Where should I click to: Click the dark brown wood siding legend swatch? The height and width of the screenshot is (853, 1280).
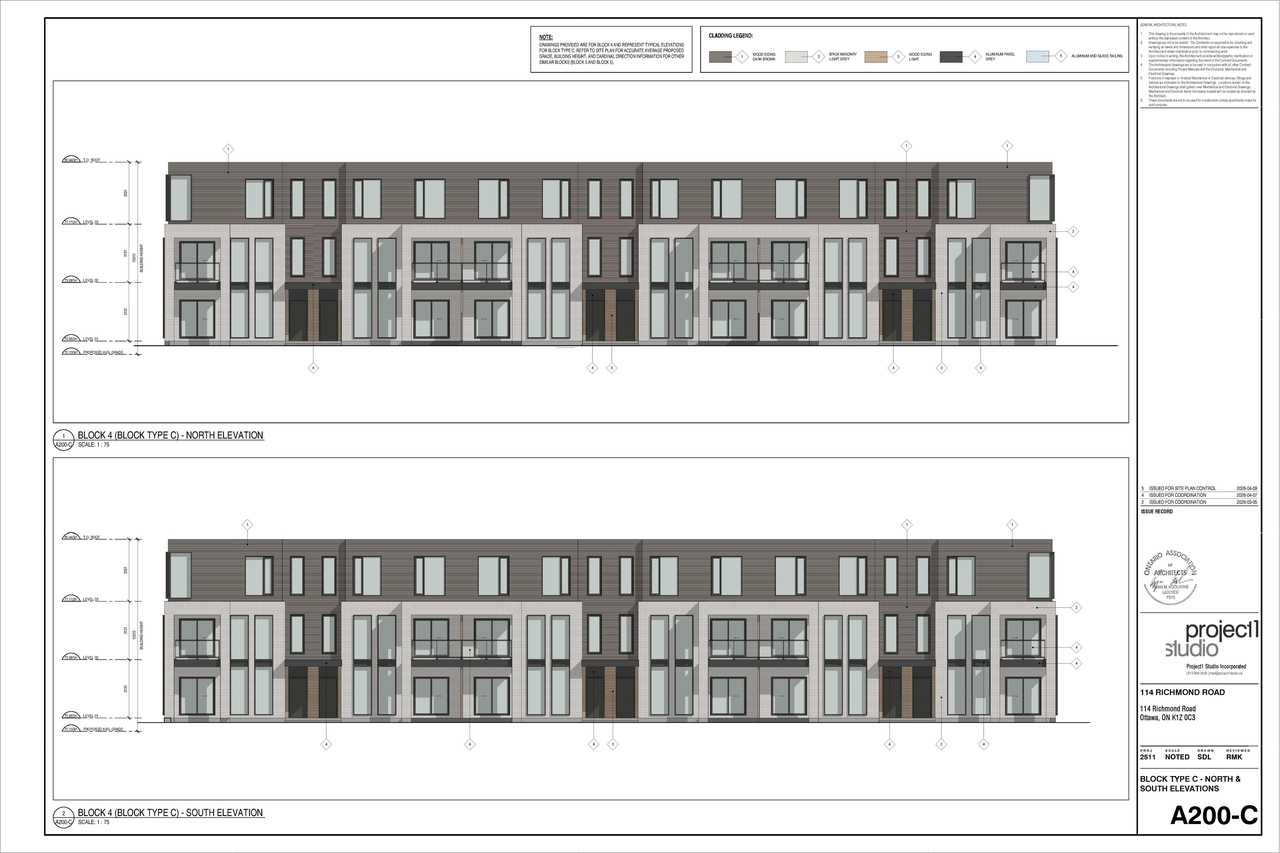[x=720, y=57]
